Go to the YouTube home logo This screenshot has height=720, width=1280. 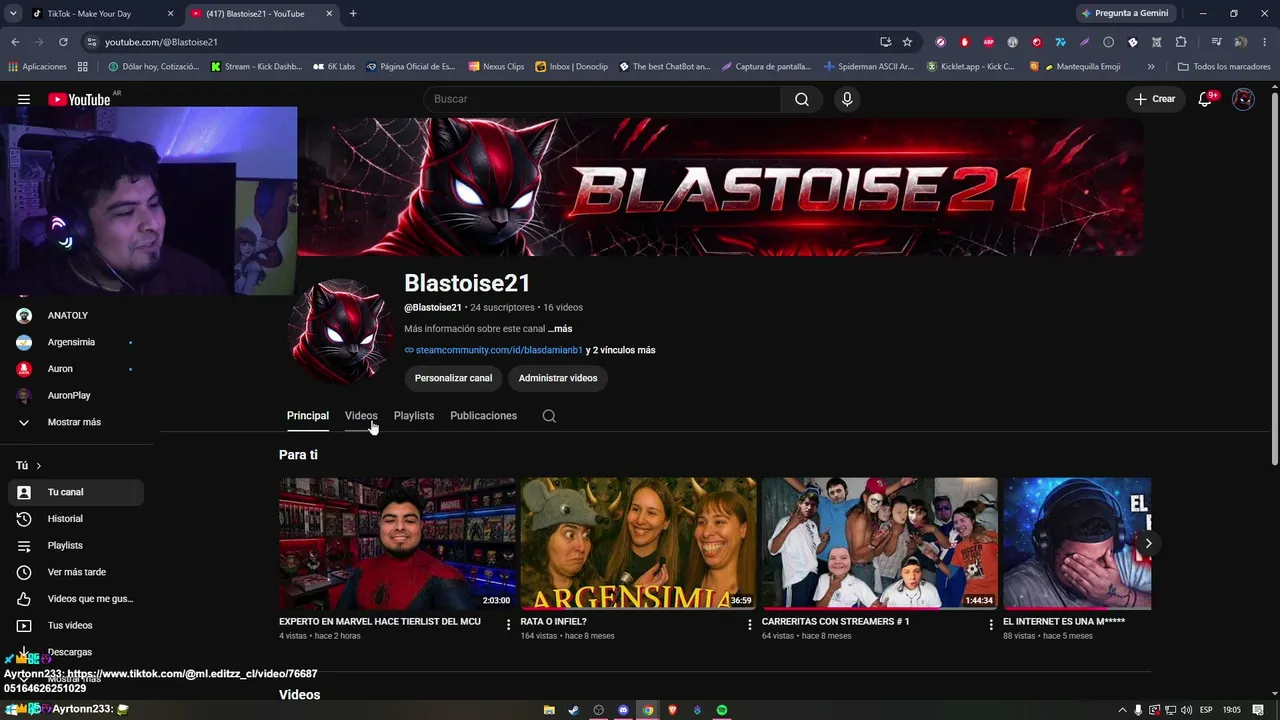click(79, 99)
